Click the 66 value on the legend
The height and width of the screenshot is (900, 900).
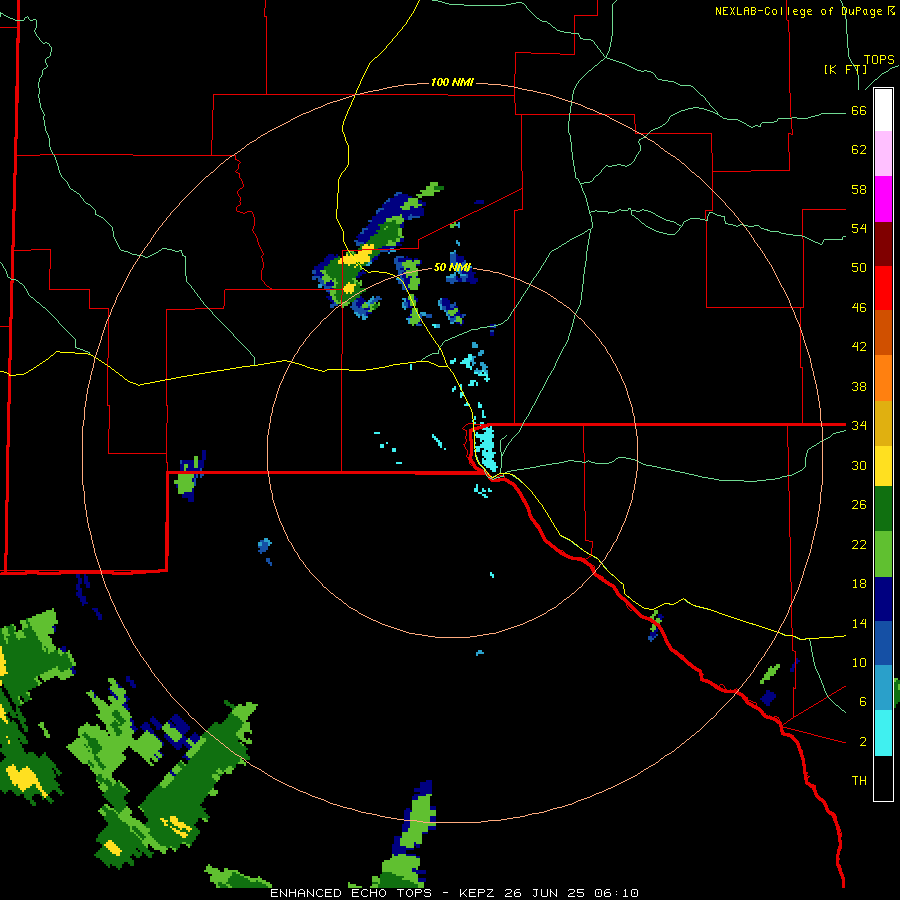[859, 110]
